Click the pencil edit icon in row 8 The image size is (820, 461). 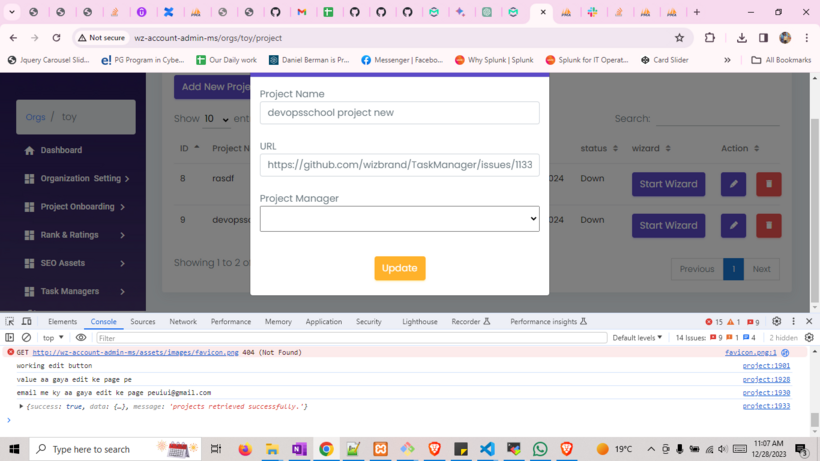pyautogui.click(x=733, y=184)
